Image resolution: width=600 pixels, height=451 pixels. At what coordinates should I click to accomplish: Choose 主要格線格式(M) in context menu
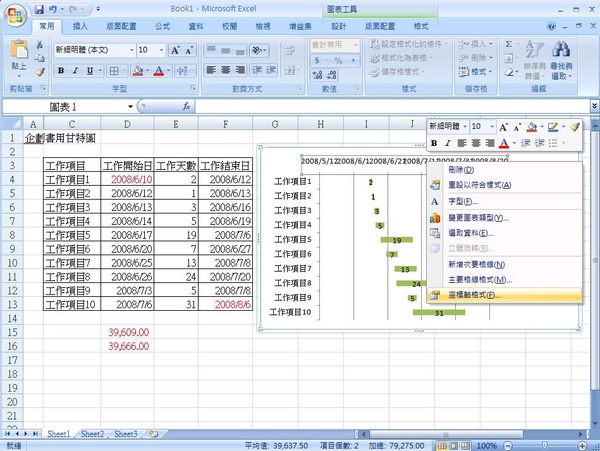point(504,280)
